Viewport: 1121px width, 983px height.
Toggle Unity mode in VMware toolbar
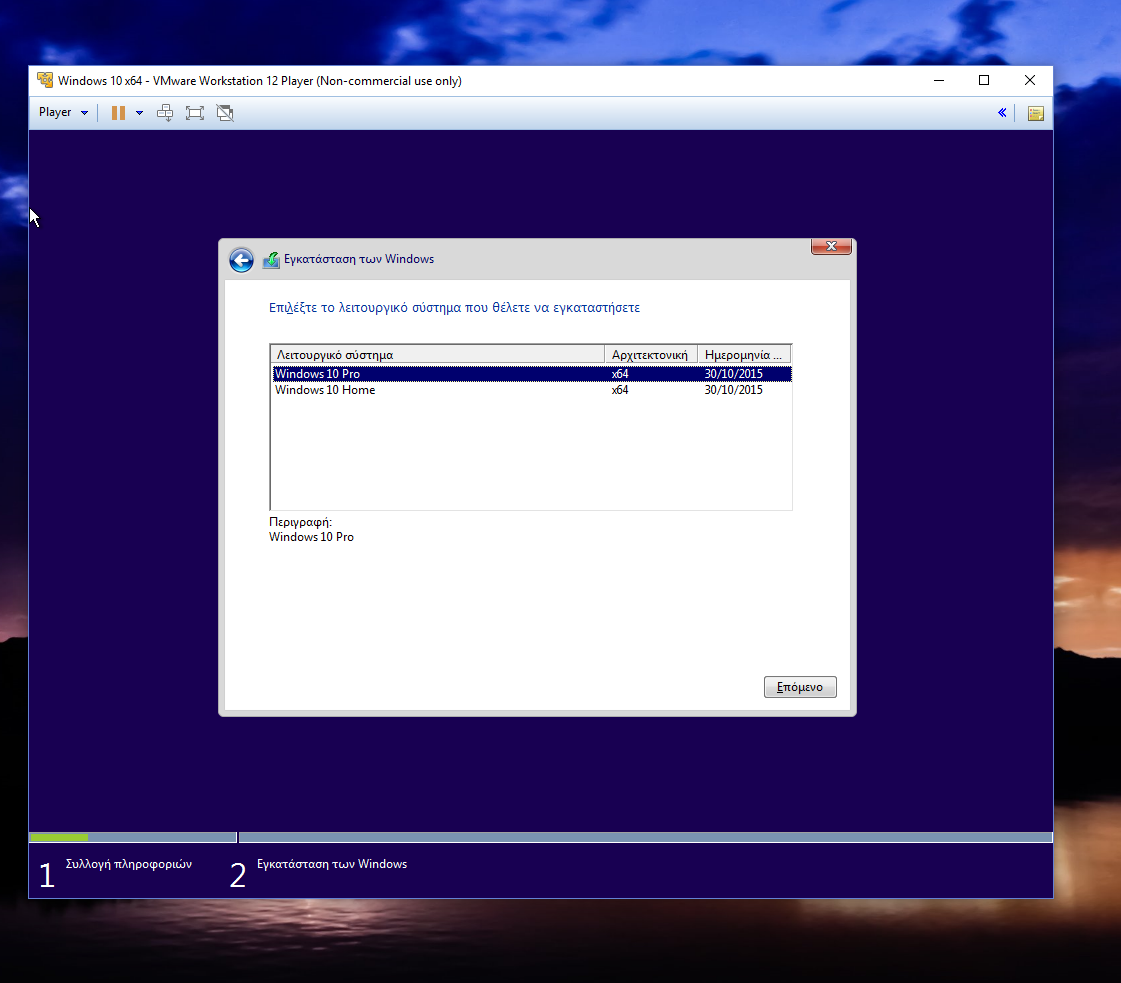point(225,113)
